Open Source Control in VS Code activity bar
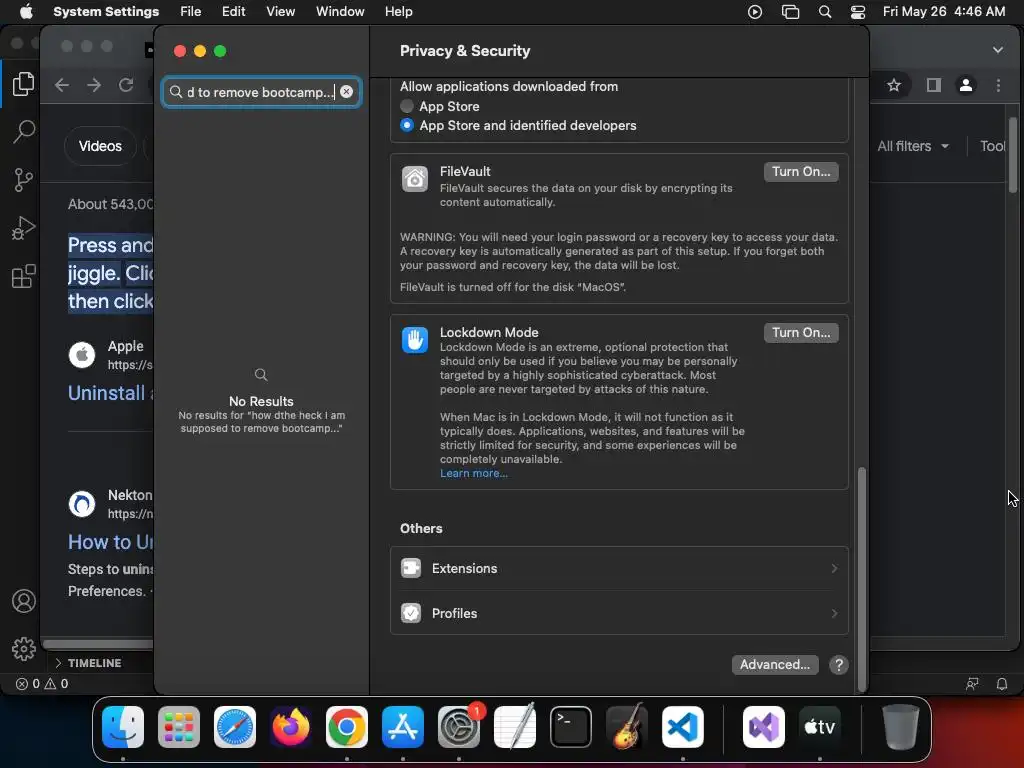Screen dimensions: 1024x768 tap(24, 180)
